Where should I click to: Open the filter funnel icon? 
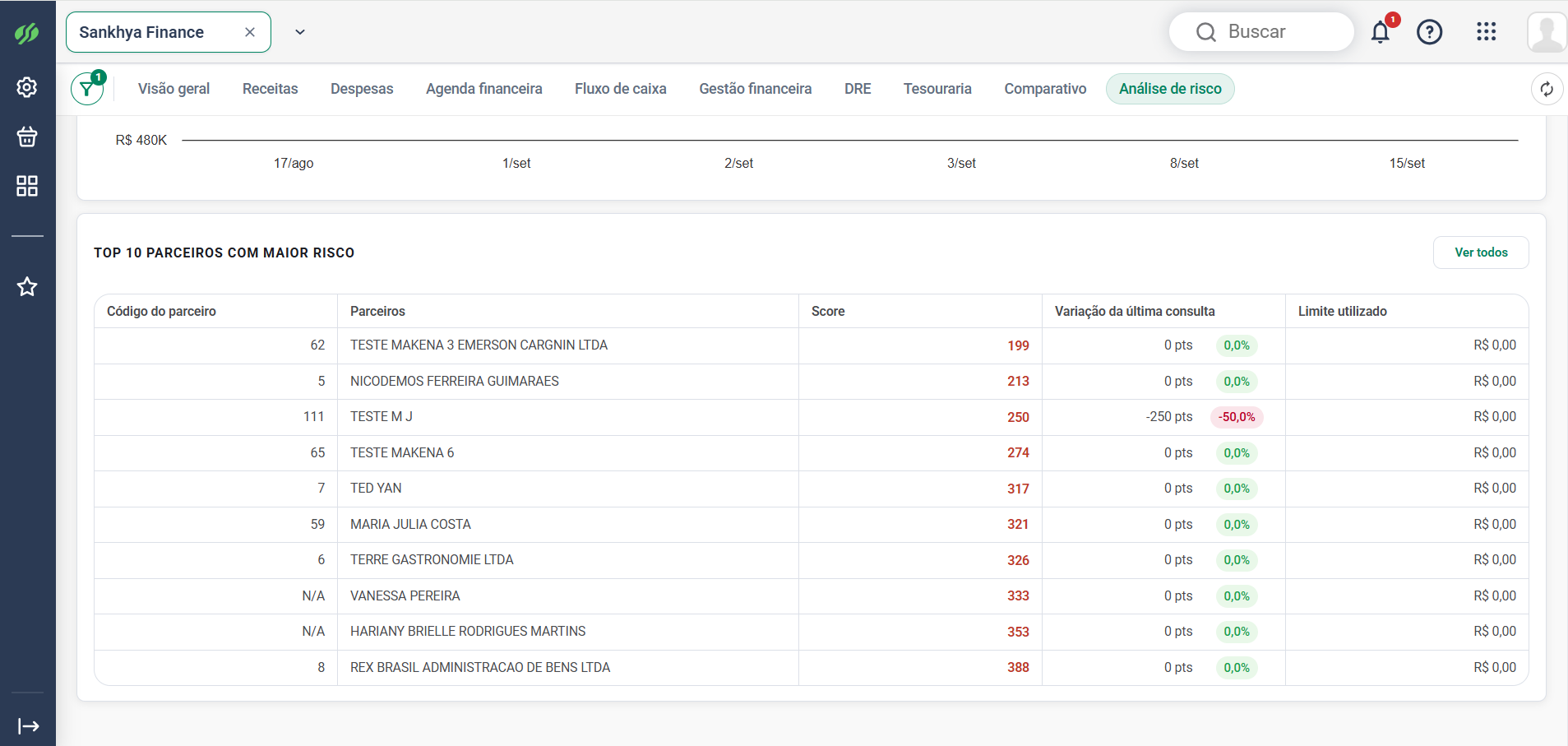[x=87, y=89]
